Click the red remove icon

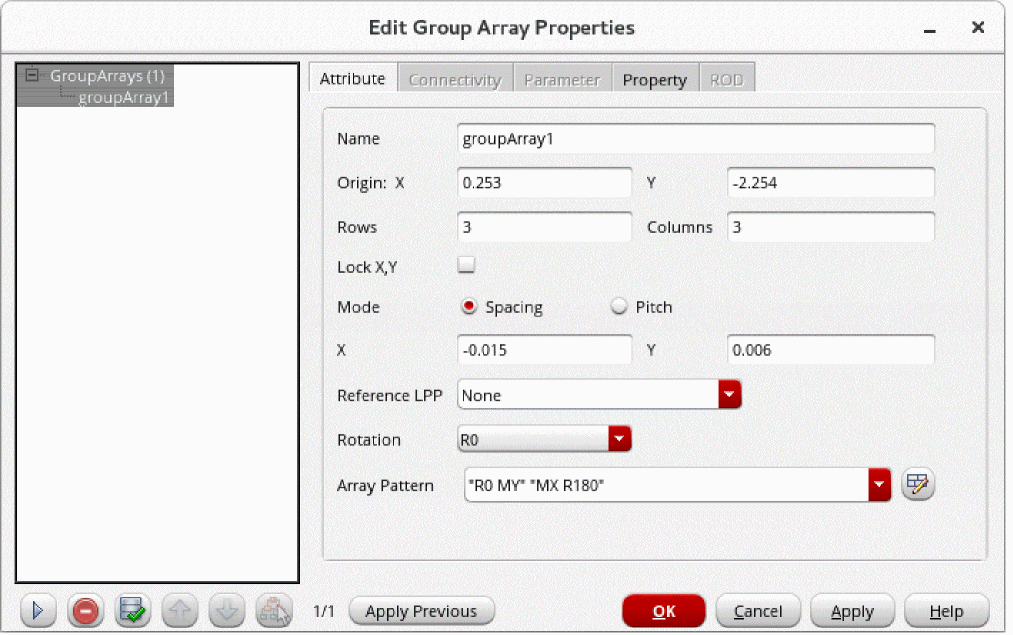tap(85, 610)
